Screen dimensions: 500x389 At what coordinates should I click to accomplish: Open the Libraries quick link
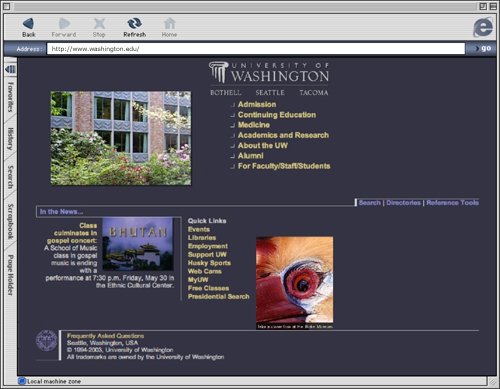202,238
